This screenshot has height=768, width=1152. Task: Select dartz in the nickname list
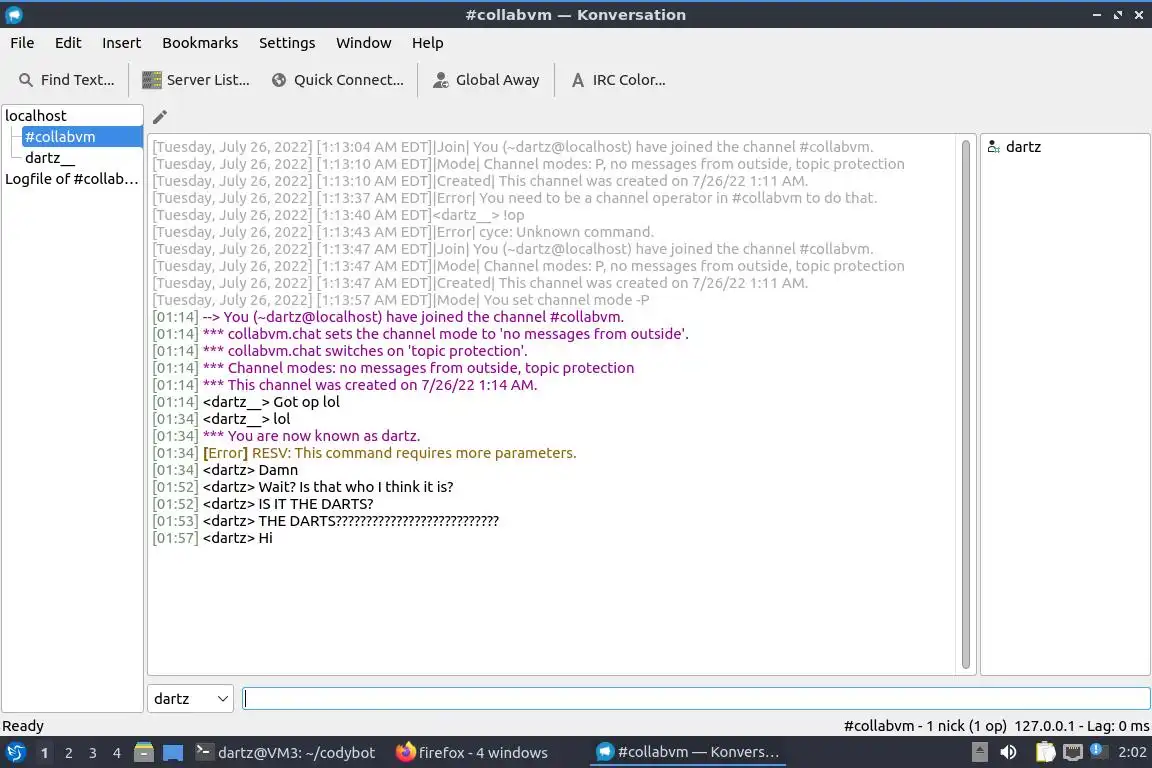[1023, 147]
